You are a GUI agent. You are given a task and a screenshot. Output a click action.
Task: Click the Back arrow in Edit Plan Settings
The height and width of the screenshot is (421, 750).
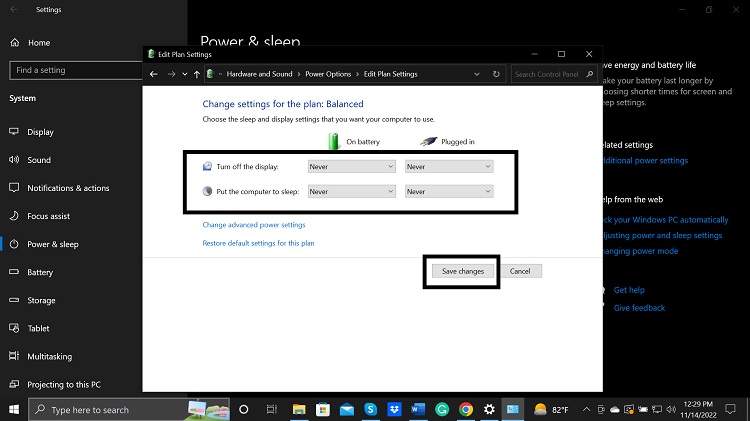coord(154,74)
